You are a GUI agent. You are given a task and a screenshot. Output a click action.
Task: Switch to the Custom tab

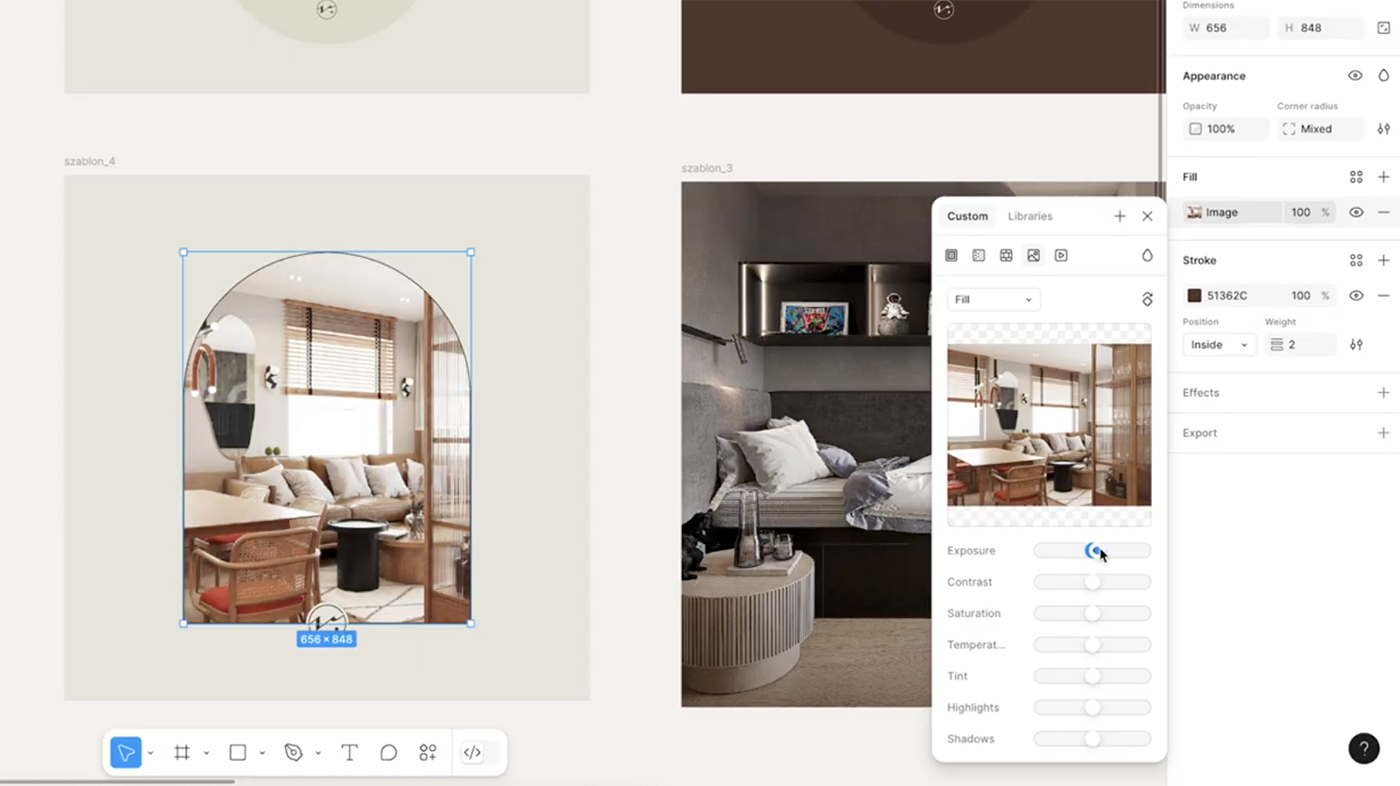tap(967, 216)
